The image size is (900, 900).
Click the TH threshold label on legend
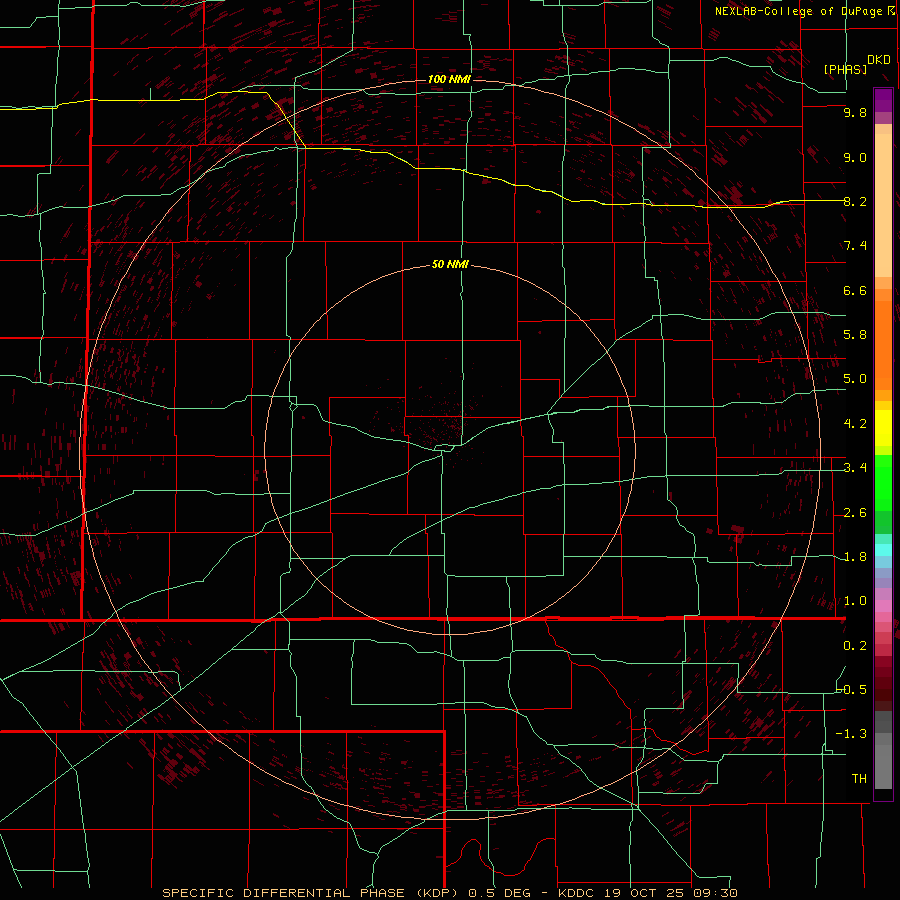(858, 778)
